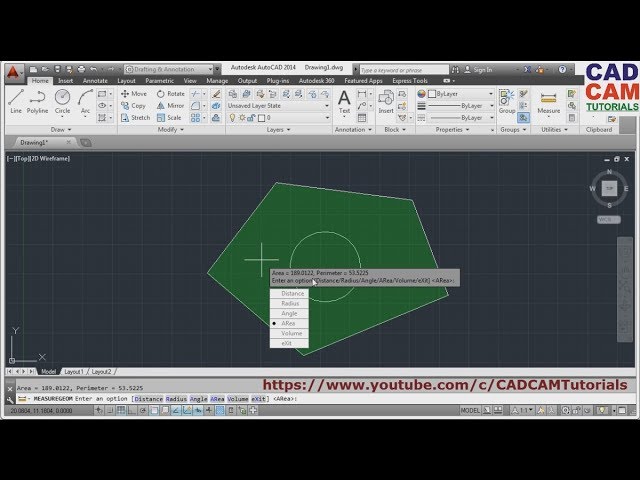The height and width of the screenshot is (480, 640).
Task: Click the Table tool in Annotation panel
Action: [362, 118]
